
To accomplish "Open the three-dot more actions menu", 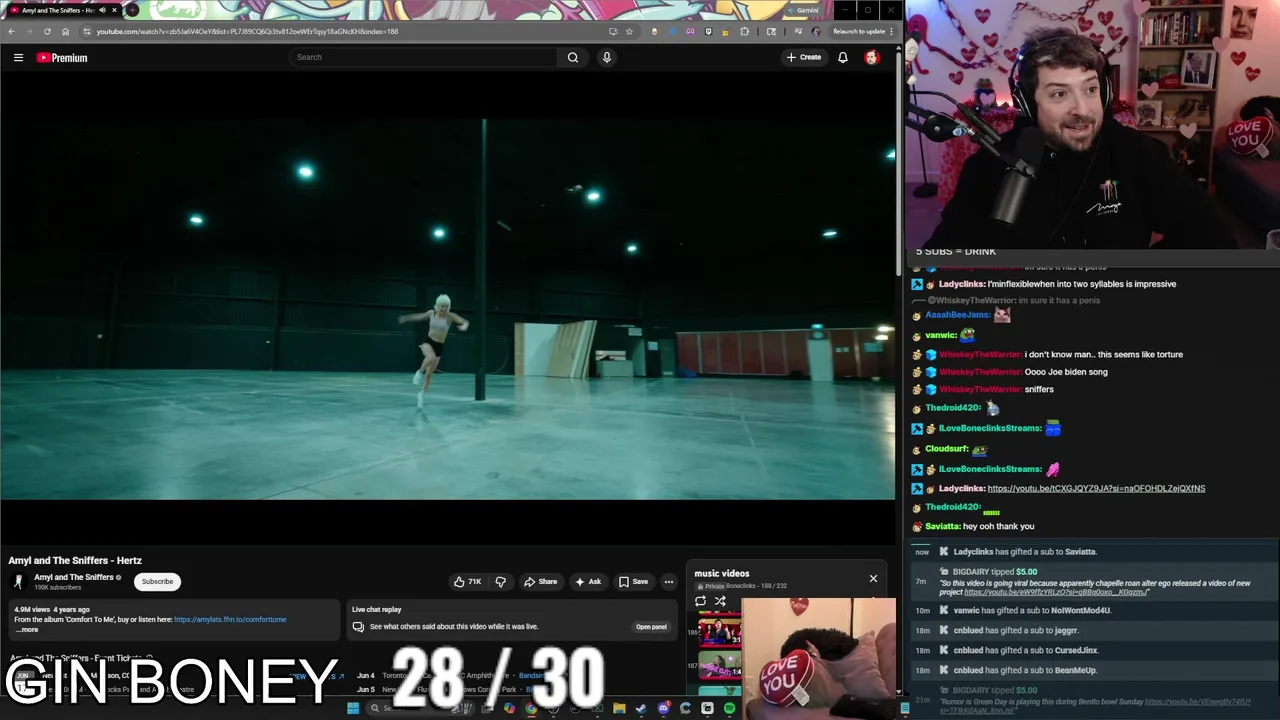I will tap(669, 582).
